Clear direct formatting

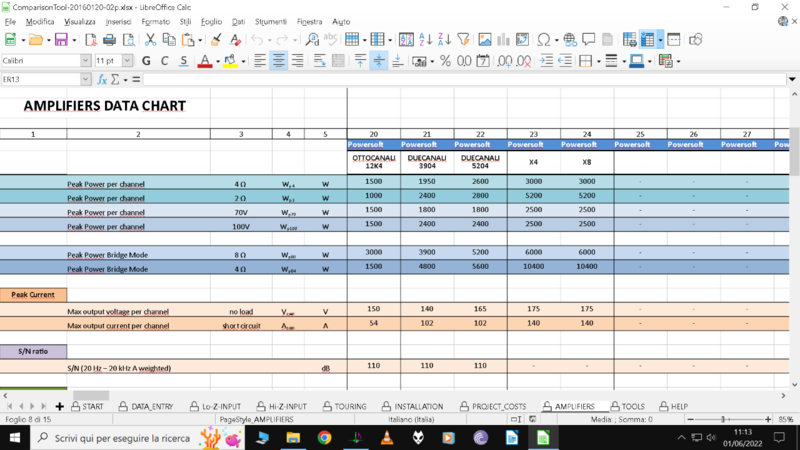pos(235,40)
